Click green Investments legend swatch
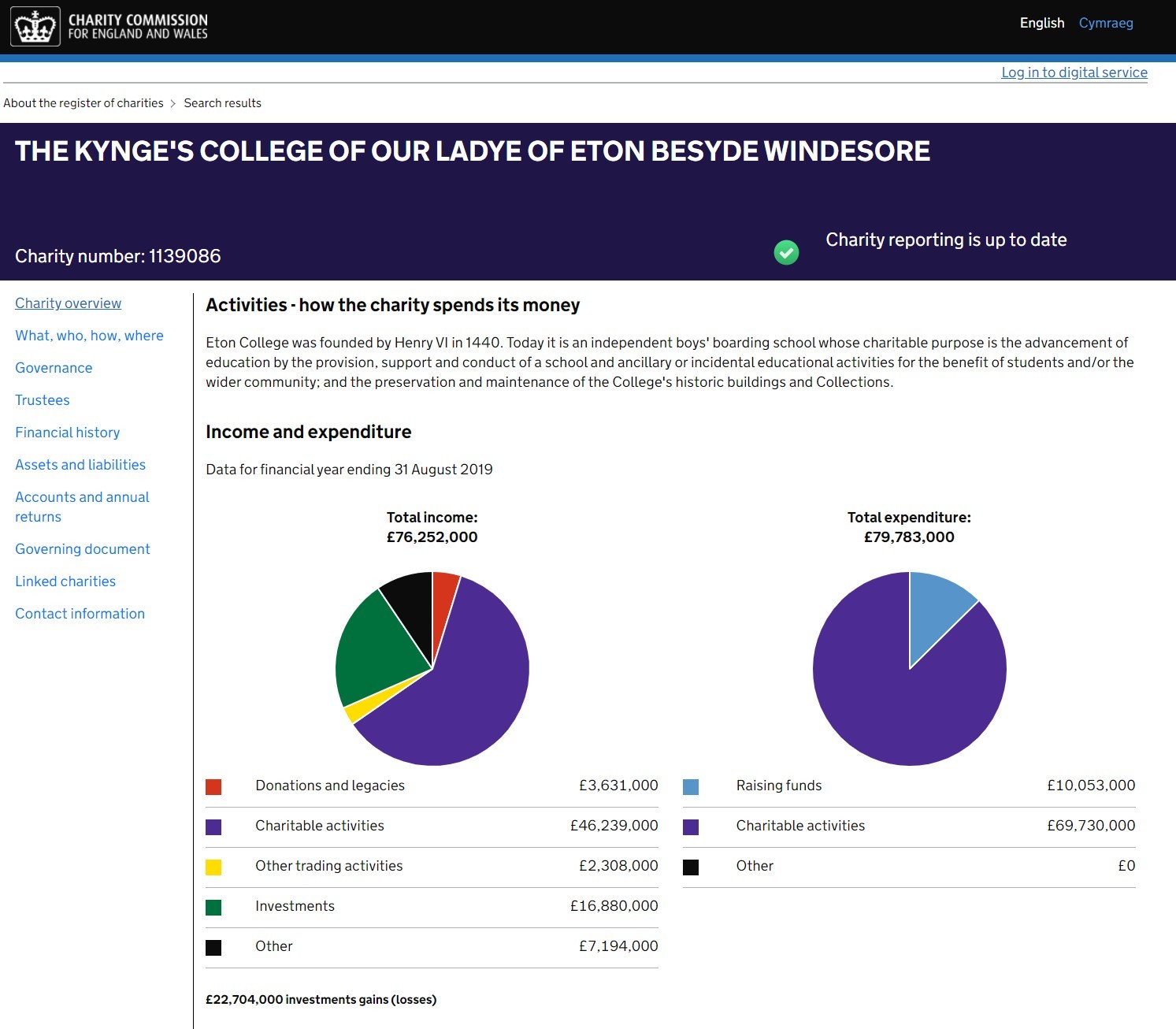This screenshot has width=1176, height=1029. coord(213,908)
